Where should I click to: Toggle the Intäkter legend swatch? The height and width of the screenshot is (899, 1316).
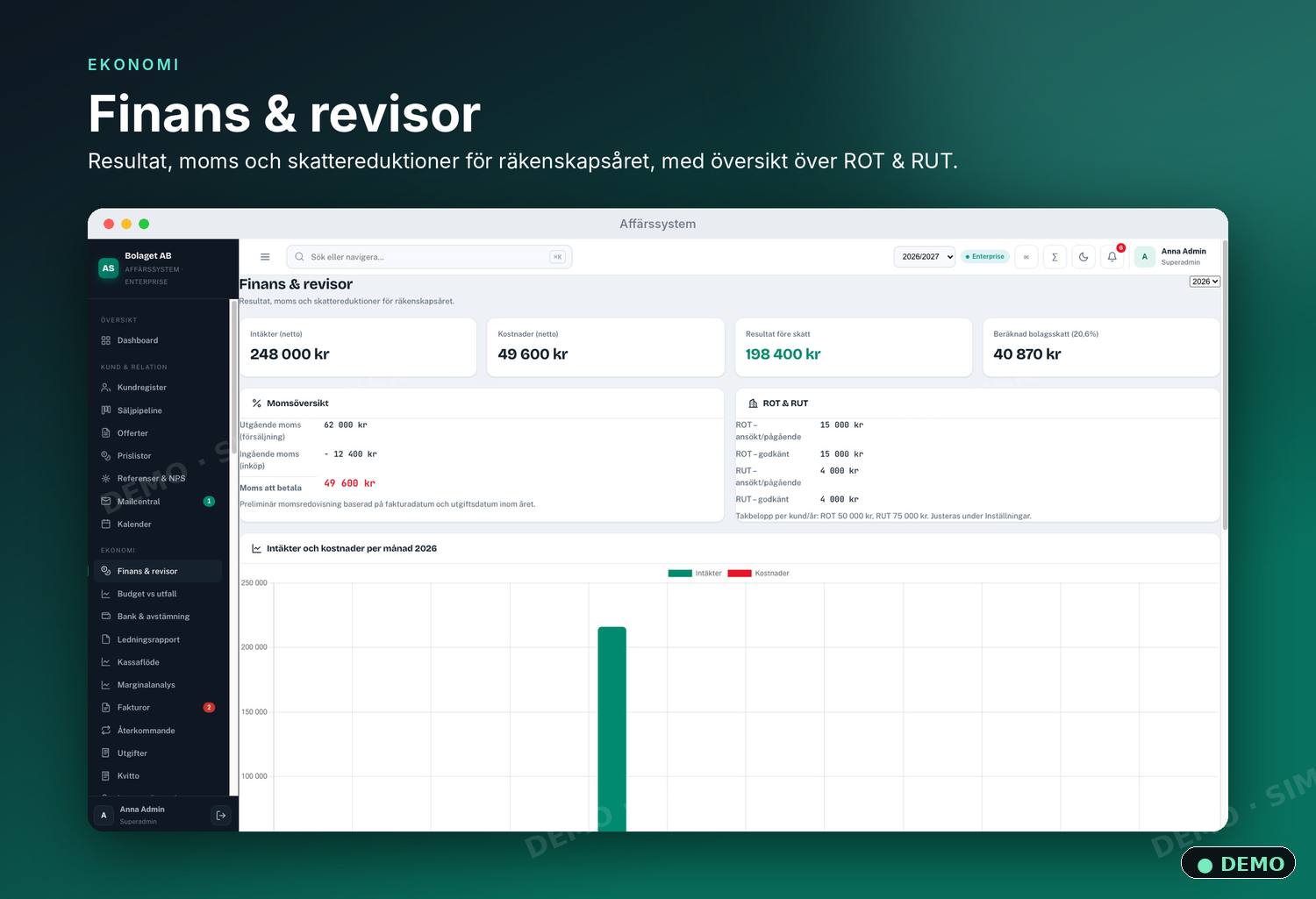click(x=680, y=574)
